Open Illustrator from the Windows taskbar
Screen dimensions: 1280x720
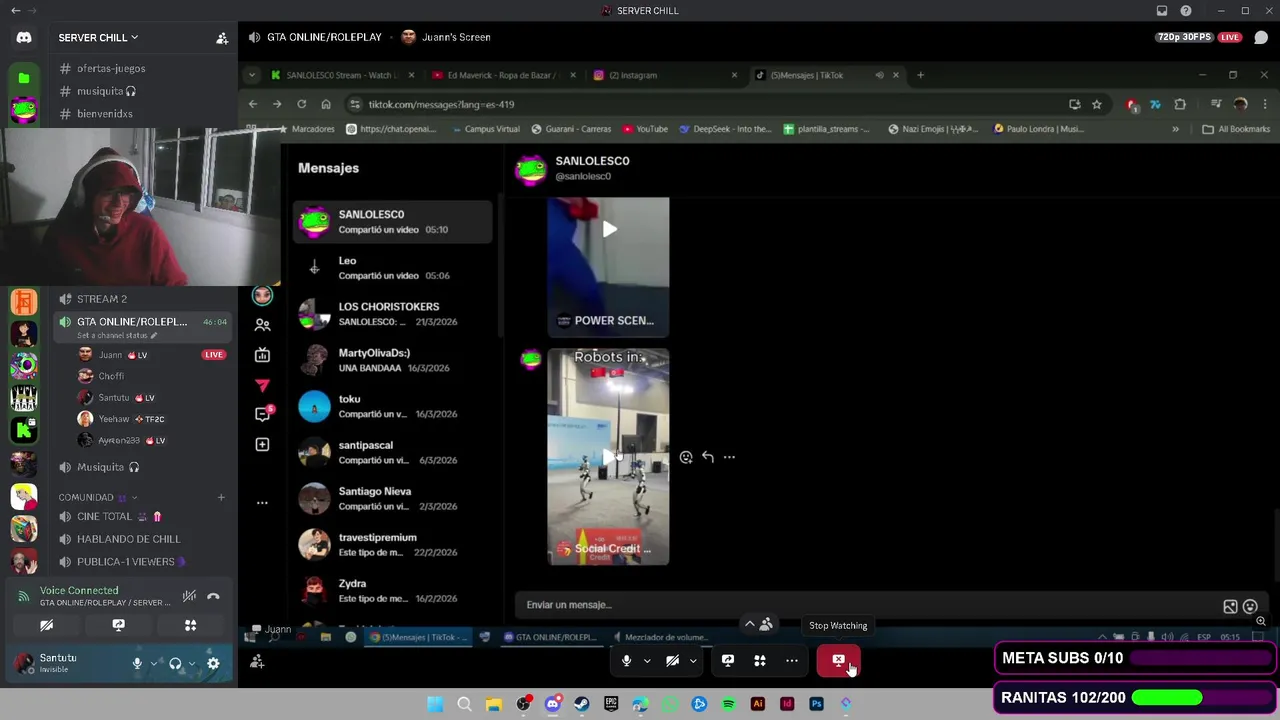click(x=758, y=704)
